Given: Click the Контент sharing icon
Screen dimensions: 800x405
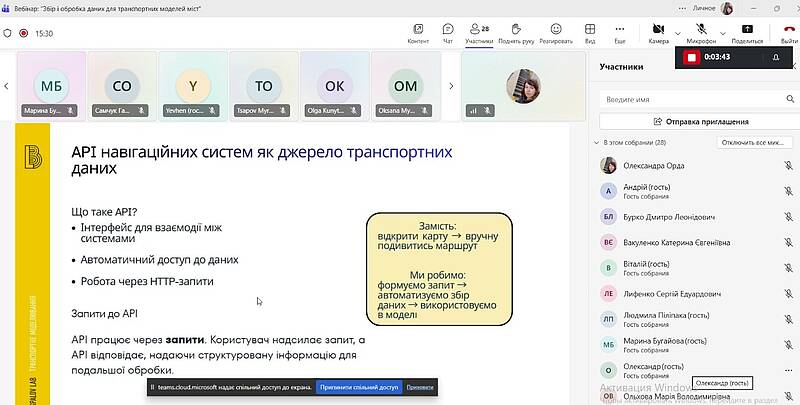Looking at the screenshot, I should [418, 32].
